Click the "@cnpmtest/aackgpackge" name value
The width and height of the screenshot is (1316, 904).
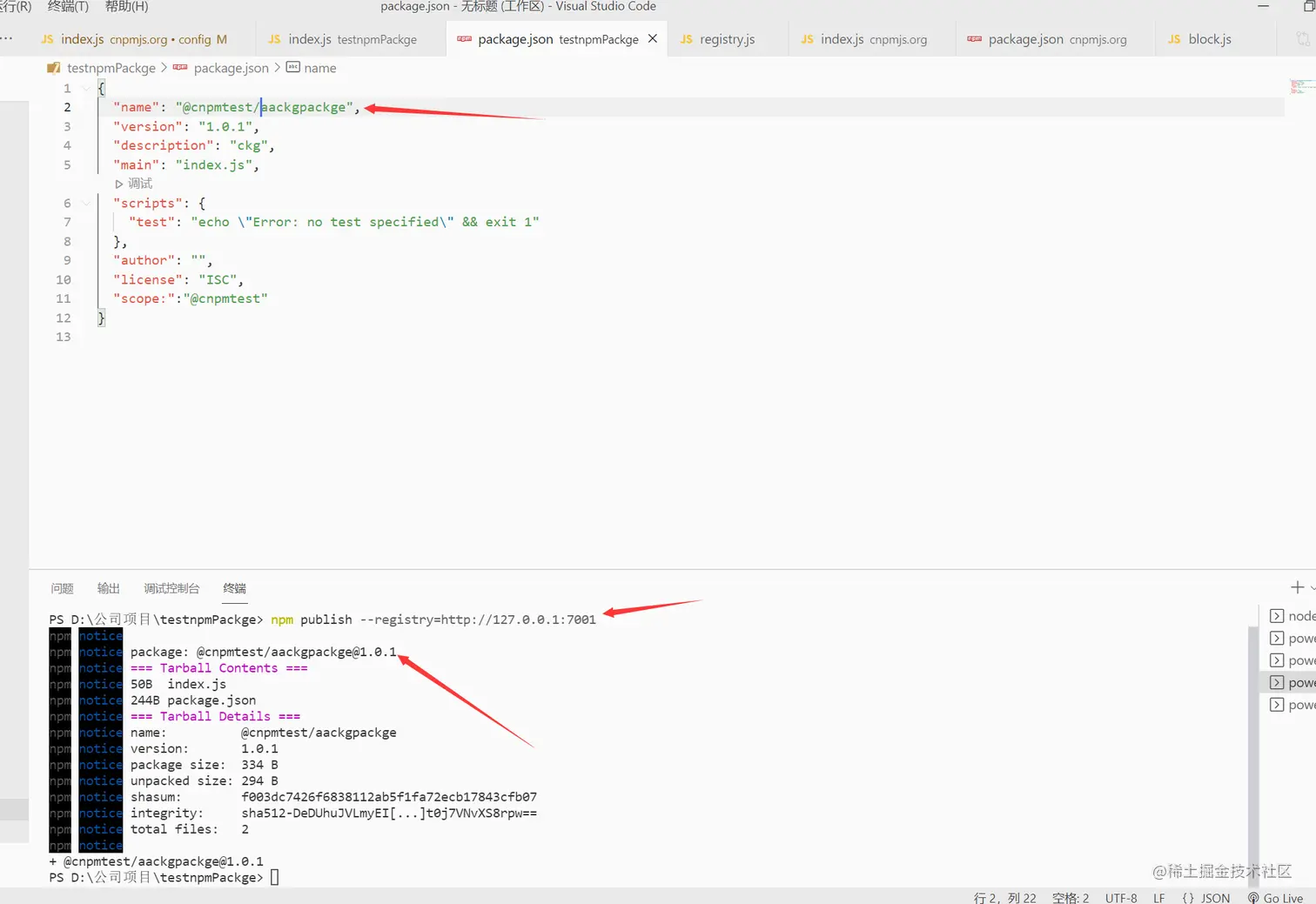(265, 107)
